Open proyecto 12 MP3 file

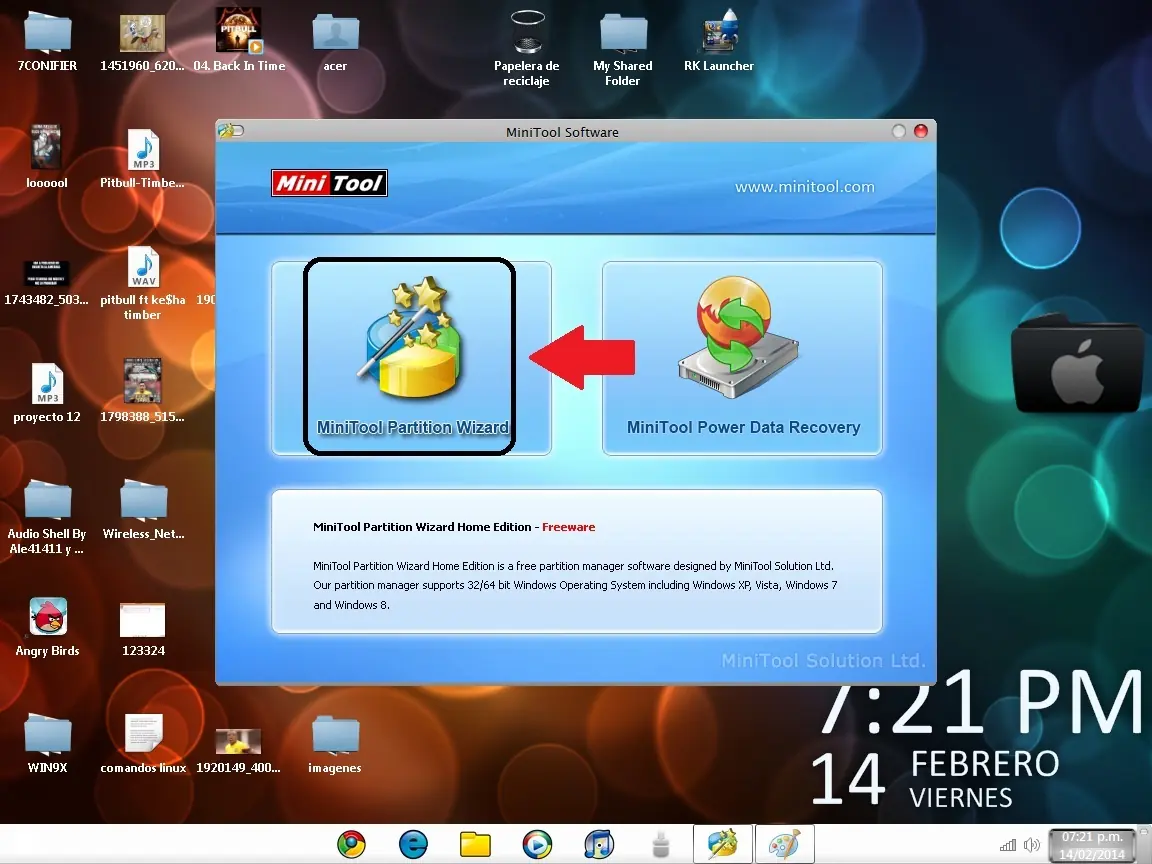[47, 393]
